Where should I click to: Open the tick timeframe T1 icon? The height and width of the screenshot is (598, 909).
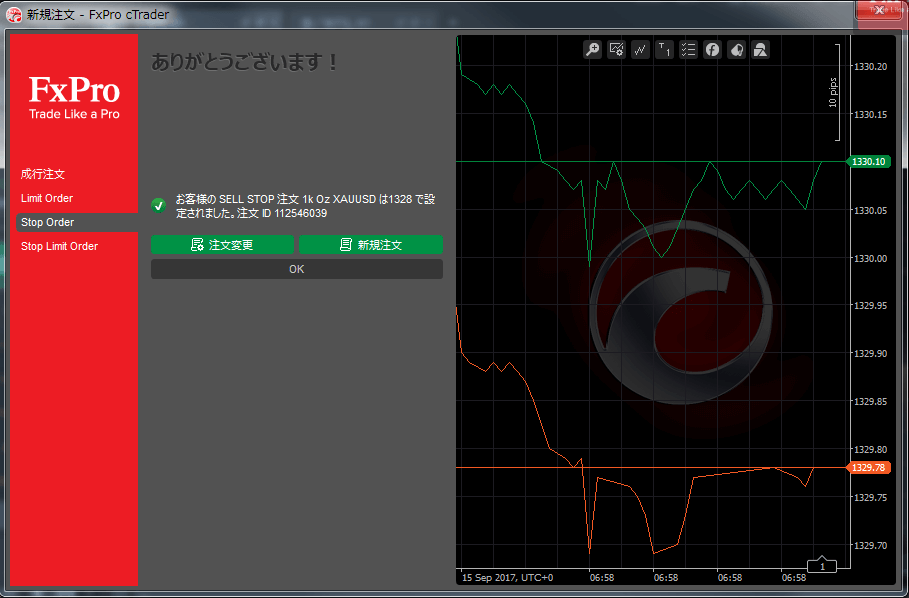coord(664,49)
